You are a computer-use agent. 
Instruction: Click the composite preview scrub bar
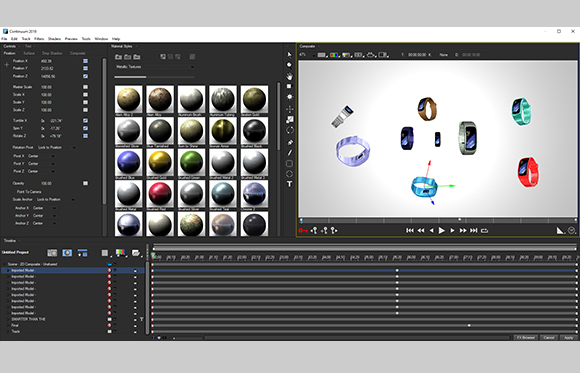coord(438,220)
